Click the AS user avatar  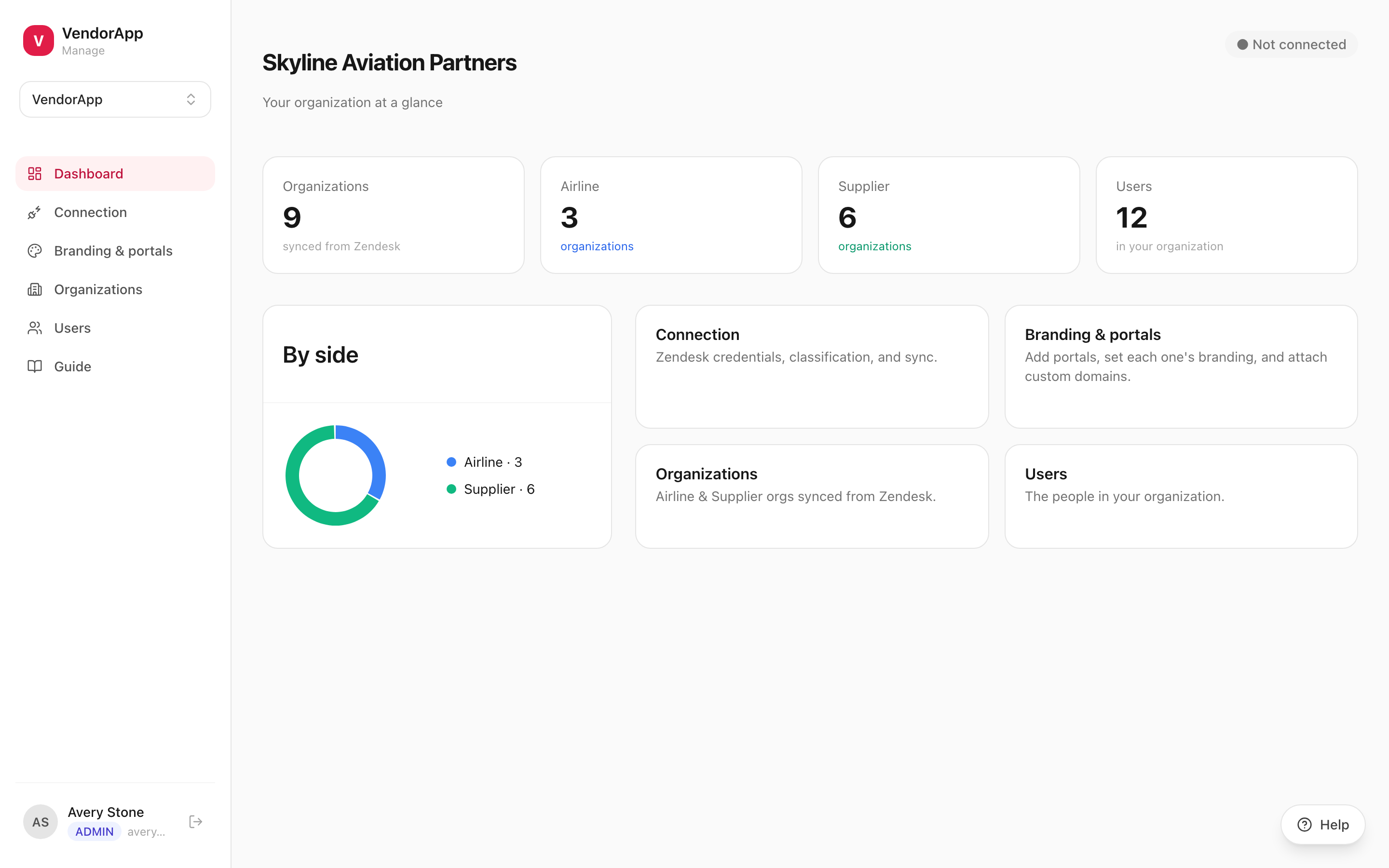click(40, 822)
